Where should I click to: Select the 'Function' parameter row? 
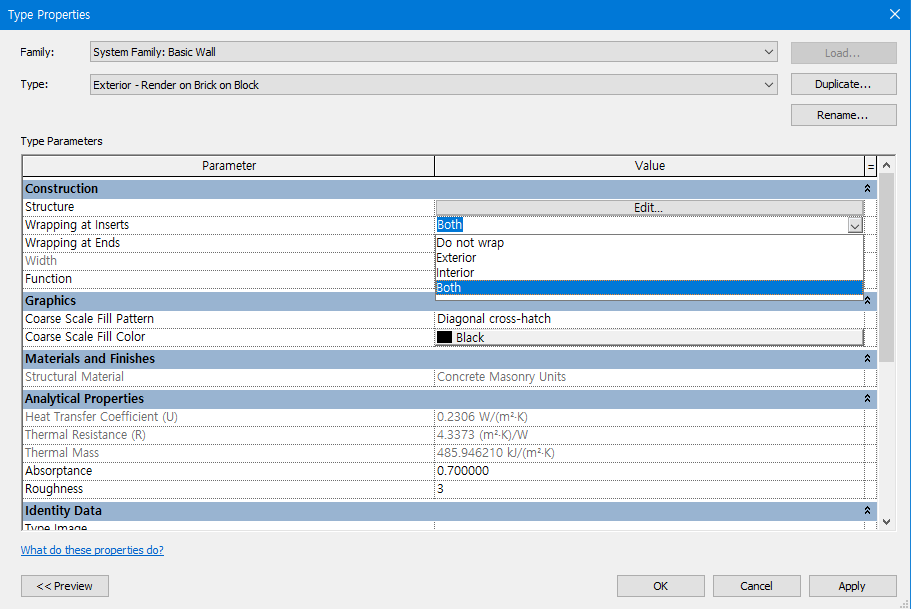click(228, 279)
